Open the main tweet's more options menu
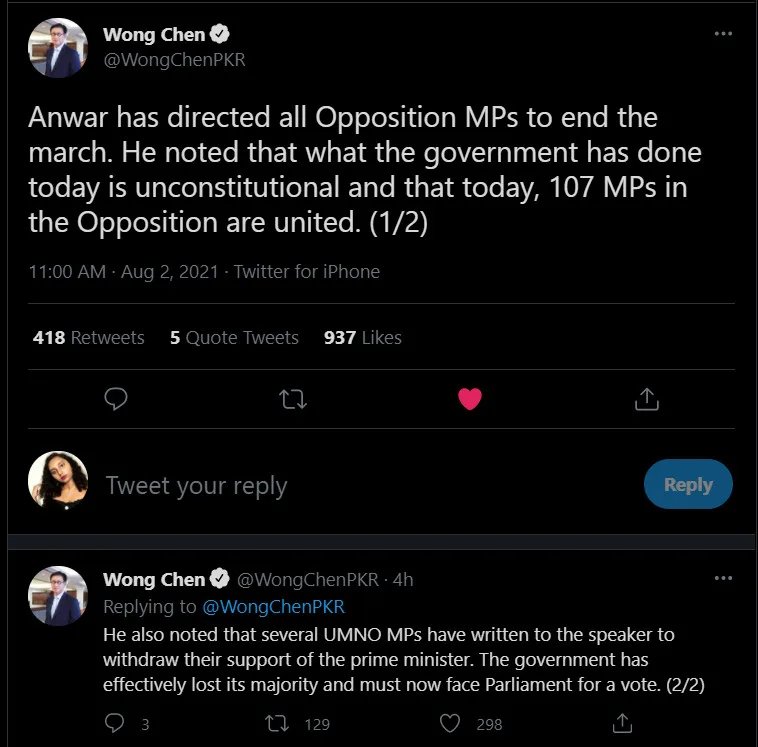 pyautogui.click(x=723, y=34)
